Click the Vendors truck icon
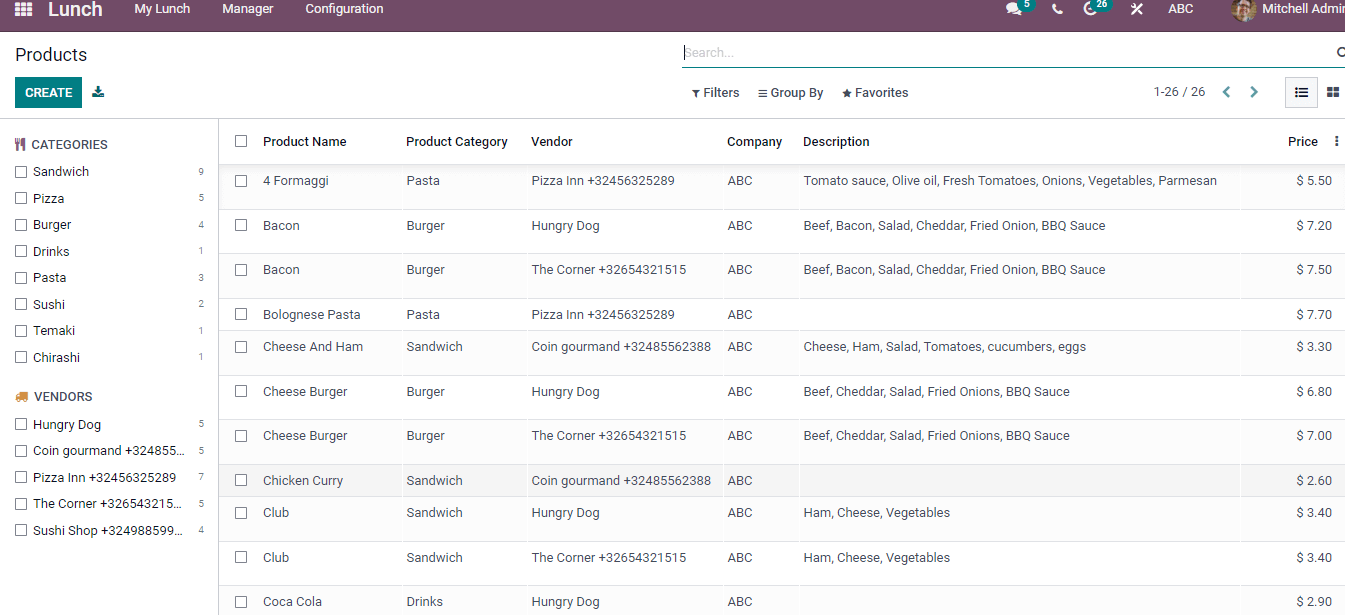This screenshot has height=615, width=1345. [x=22, y=397]
